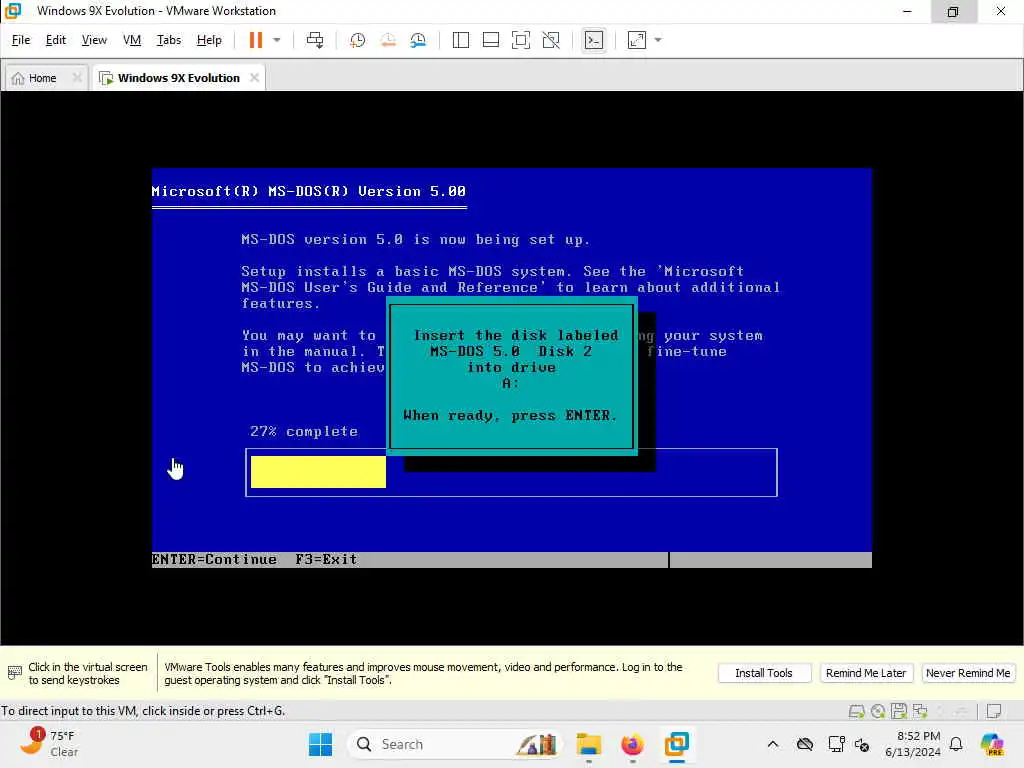Toggle console view toolbar button
The image size is (1024, 768).
[x=594, y=40]
